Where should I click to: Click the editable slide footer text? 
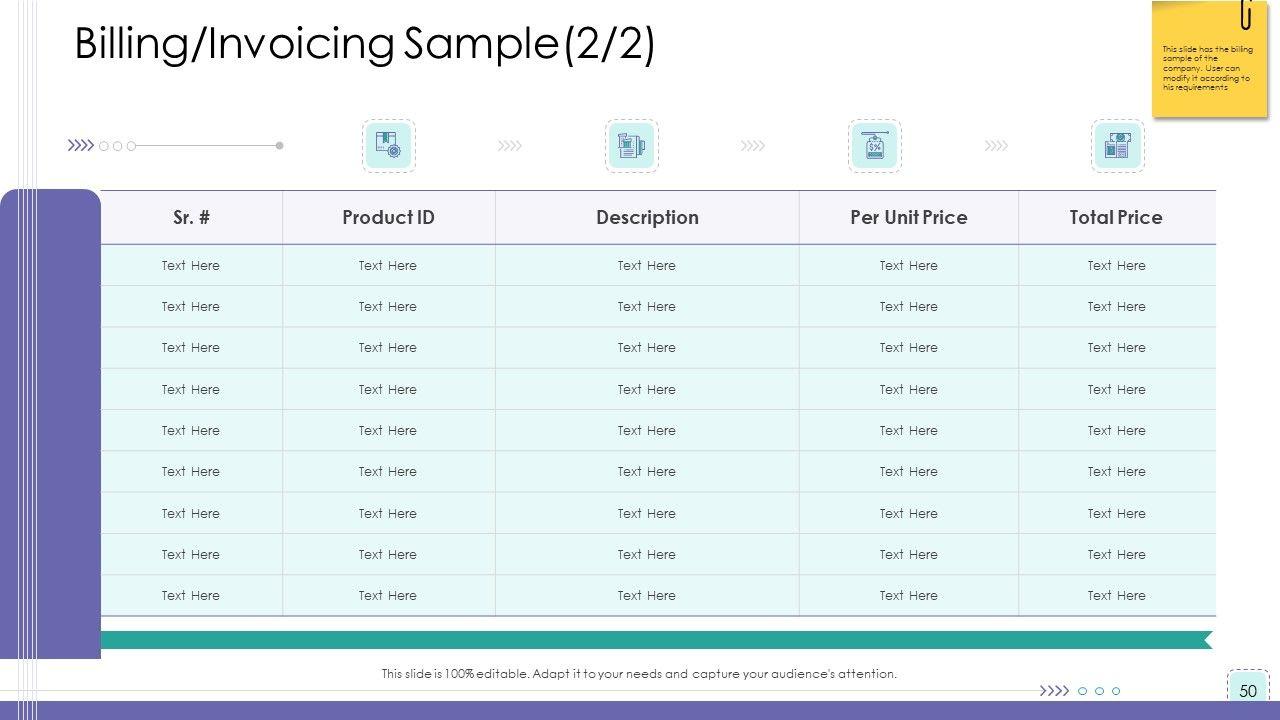639,674
